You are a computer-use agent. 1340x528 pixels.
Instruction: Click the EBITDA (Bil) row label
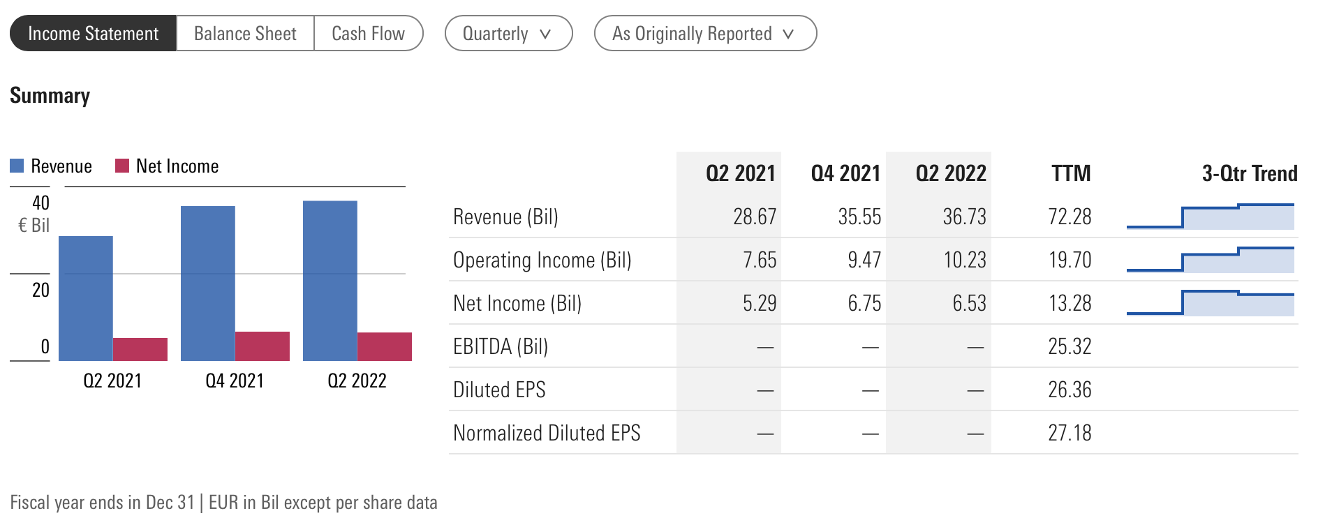click(500, 347)
